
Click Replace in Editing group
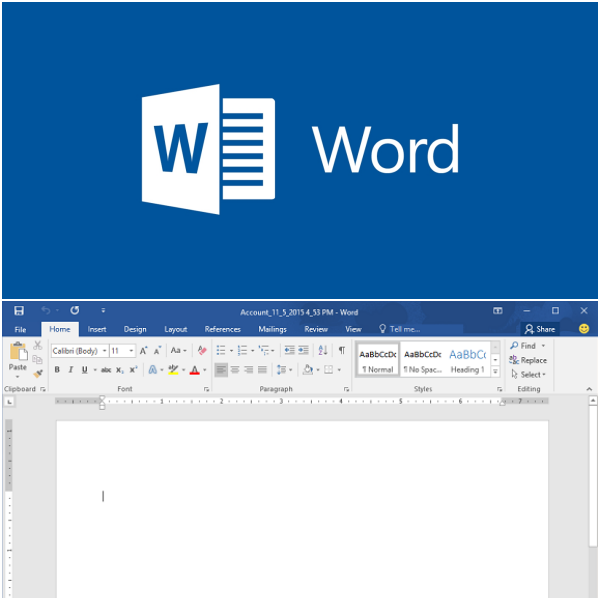[x=528, y=360]
